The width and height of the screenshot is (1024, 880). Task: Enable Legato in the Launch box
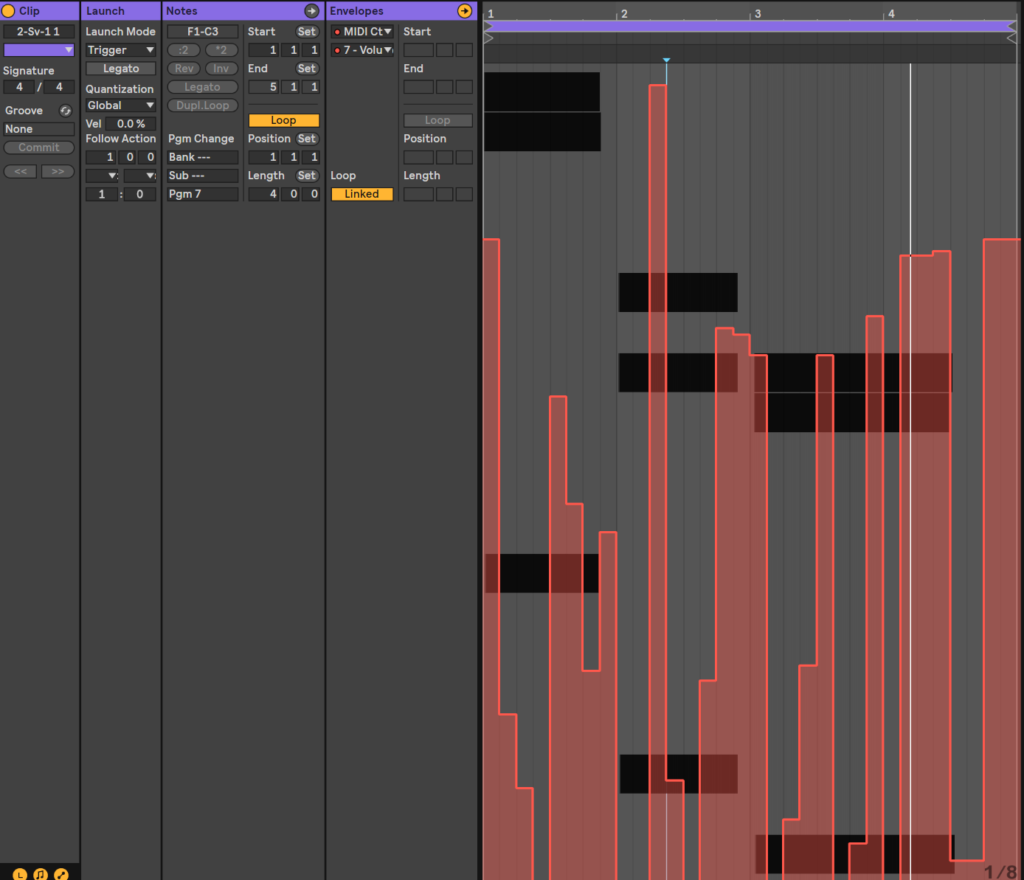coord(121,69)
